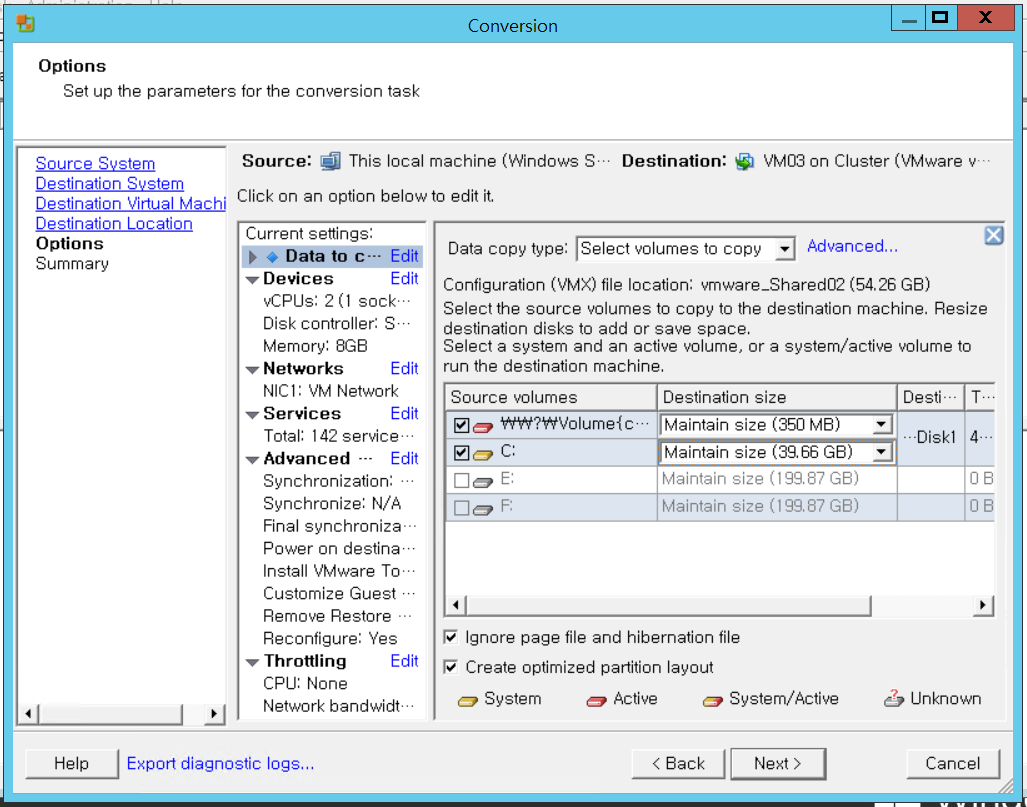Check the F: volume checkbox

tap(461, 507)
